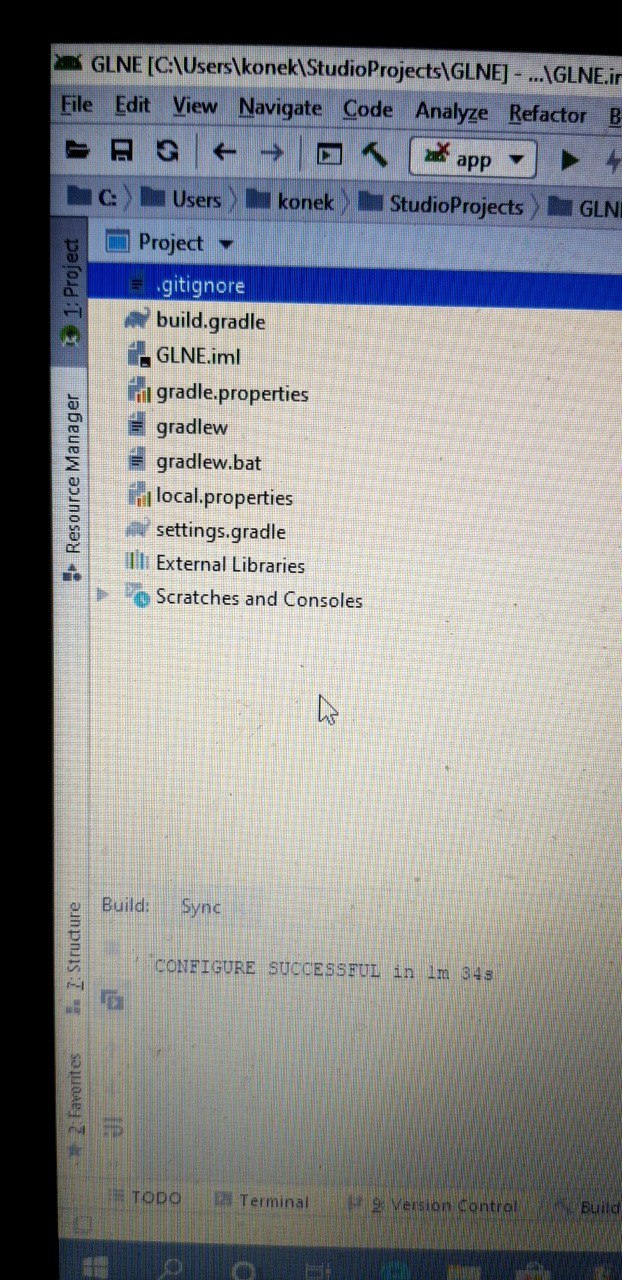Click restore layout icon in Build panel
The height and width of the screenshot is (1280, 622).
(x=113, y=1000)
